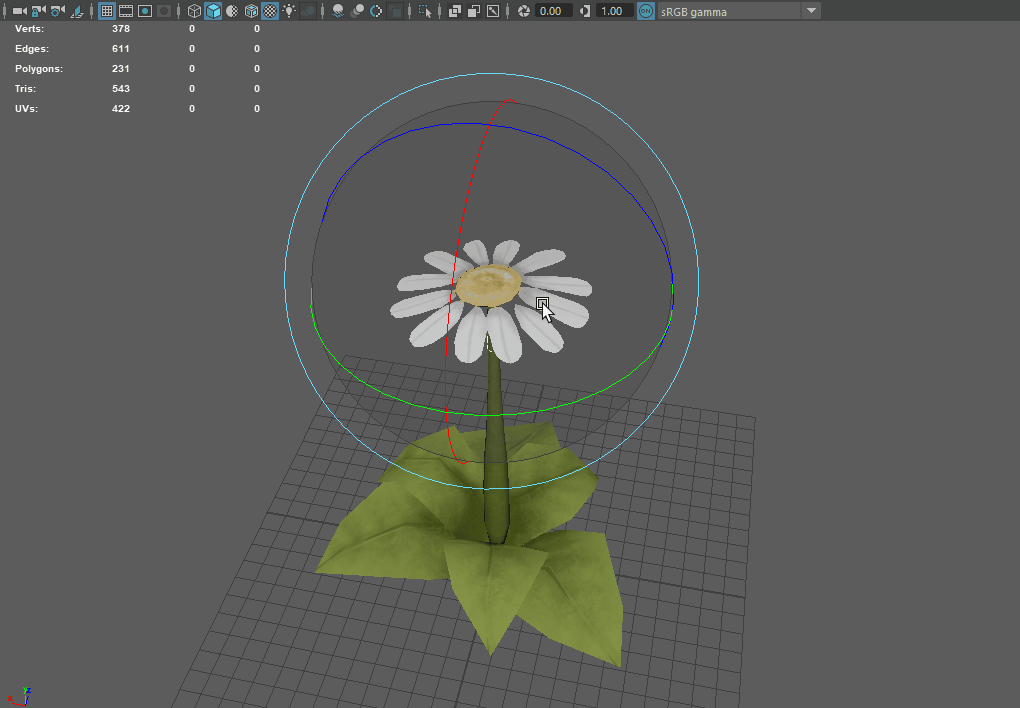Click the Gamma half-circle icon
This screenshot has width=1020, height=708.
tap(585, 11)
